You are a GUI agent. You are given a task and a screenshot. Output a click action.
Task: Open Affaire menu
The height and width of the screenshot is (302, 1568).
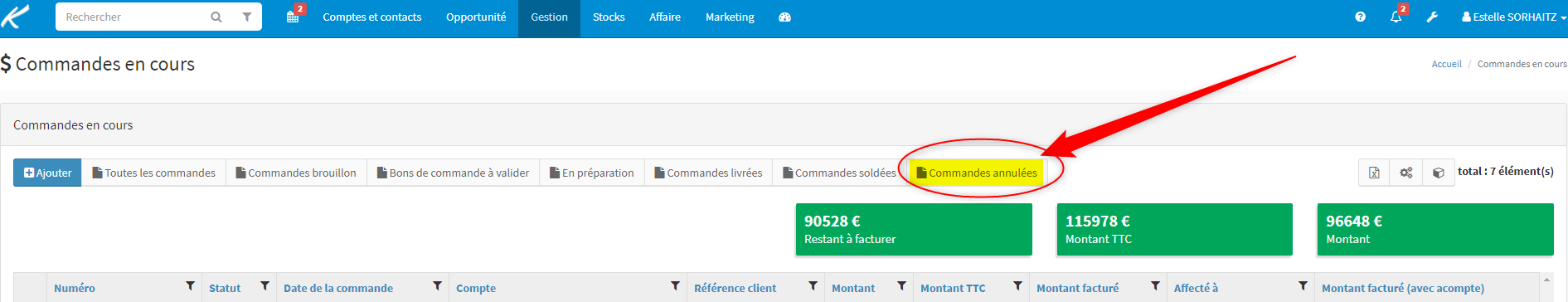coord(665,17)
